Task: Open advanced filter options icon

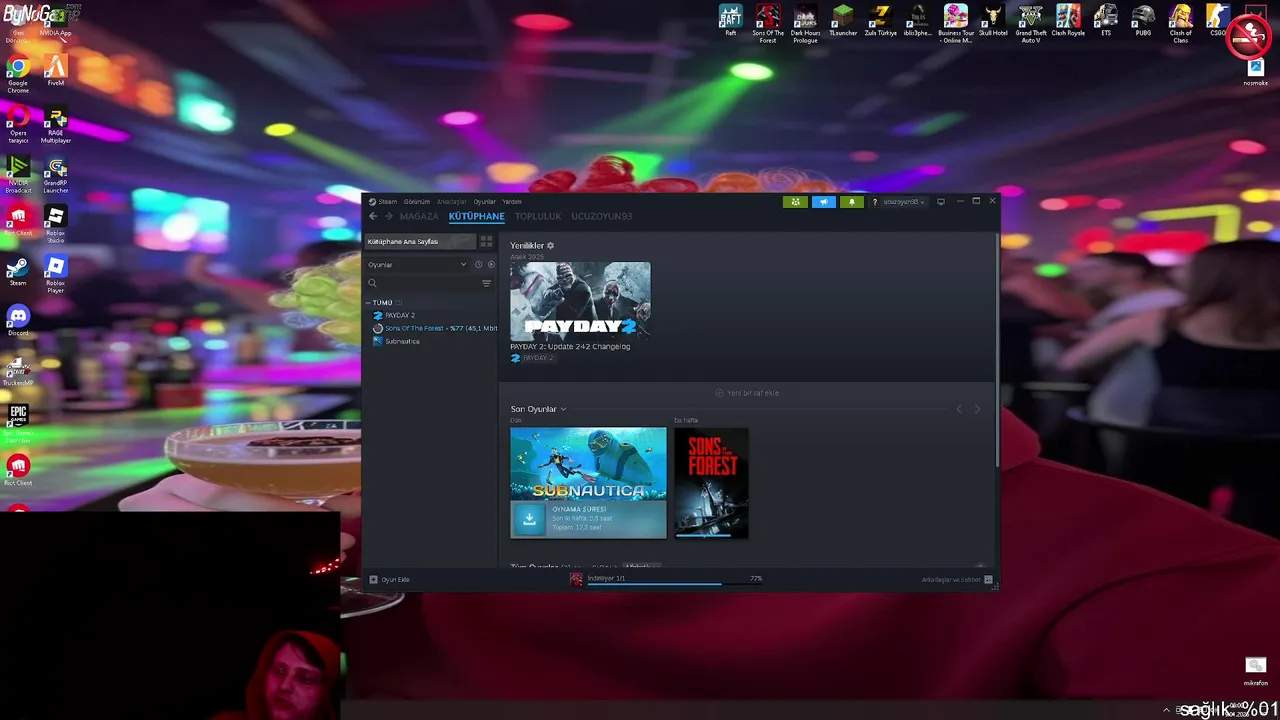Action: pos(487,283)
